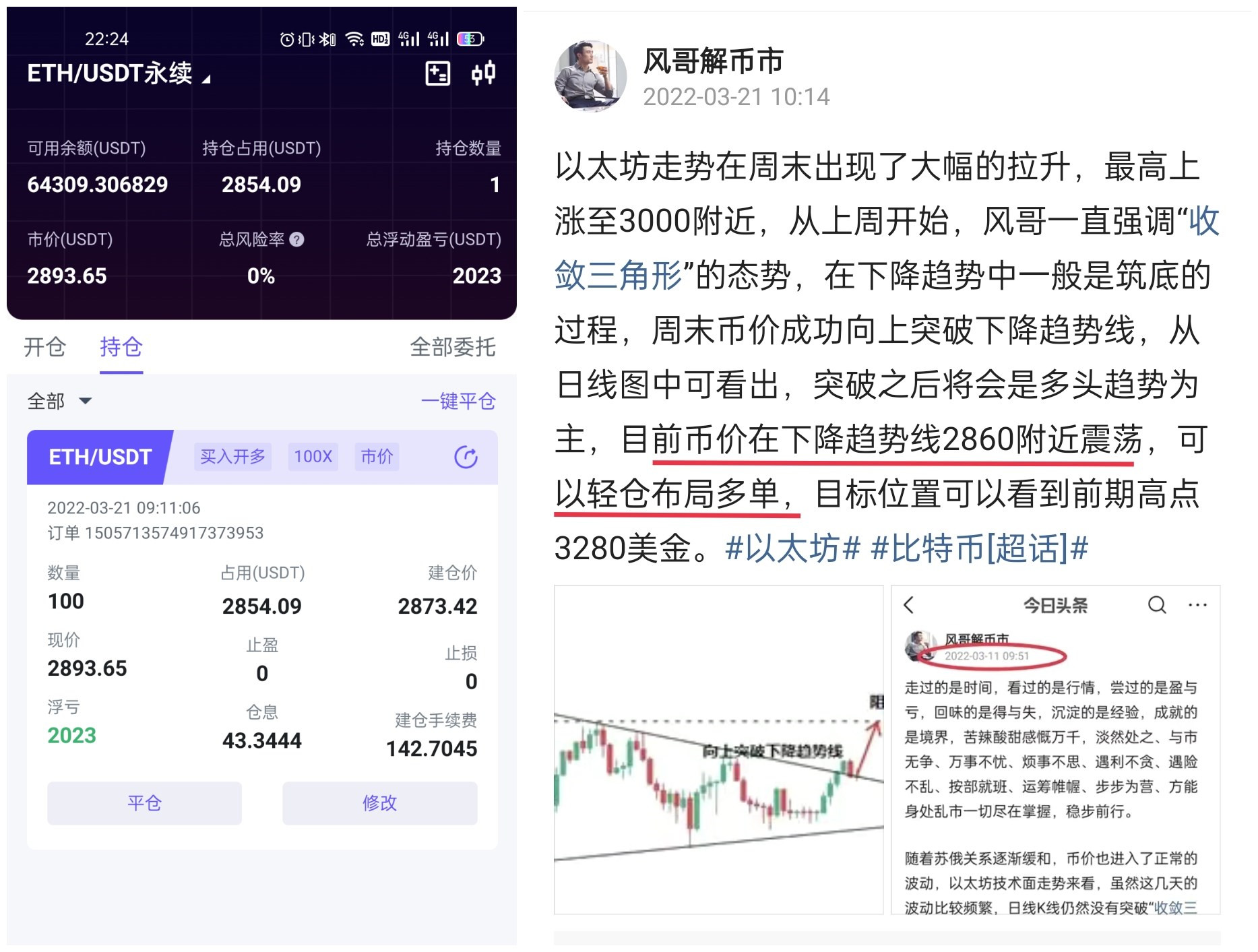1258x952 pixels.
Task: Select the 持仓 tab
Action: [121, 346]
